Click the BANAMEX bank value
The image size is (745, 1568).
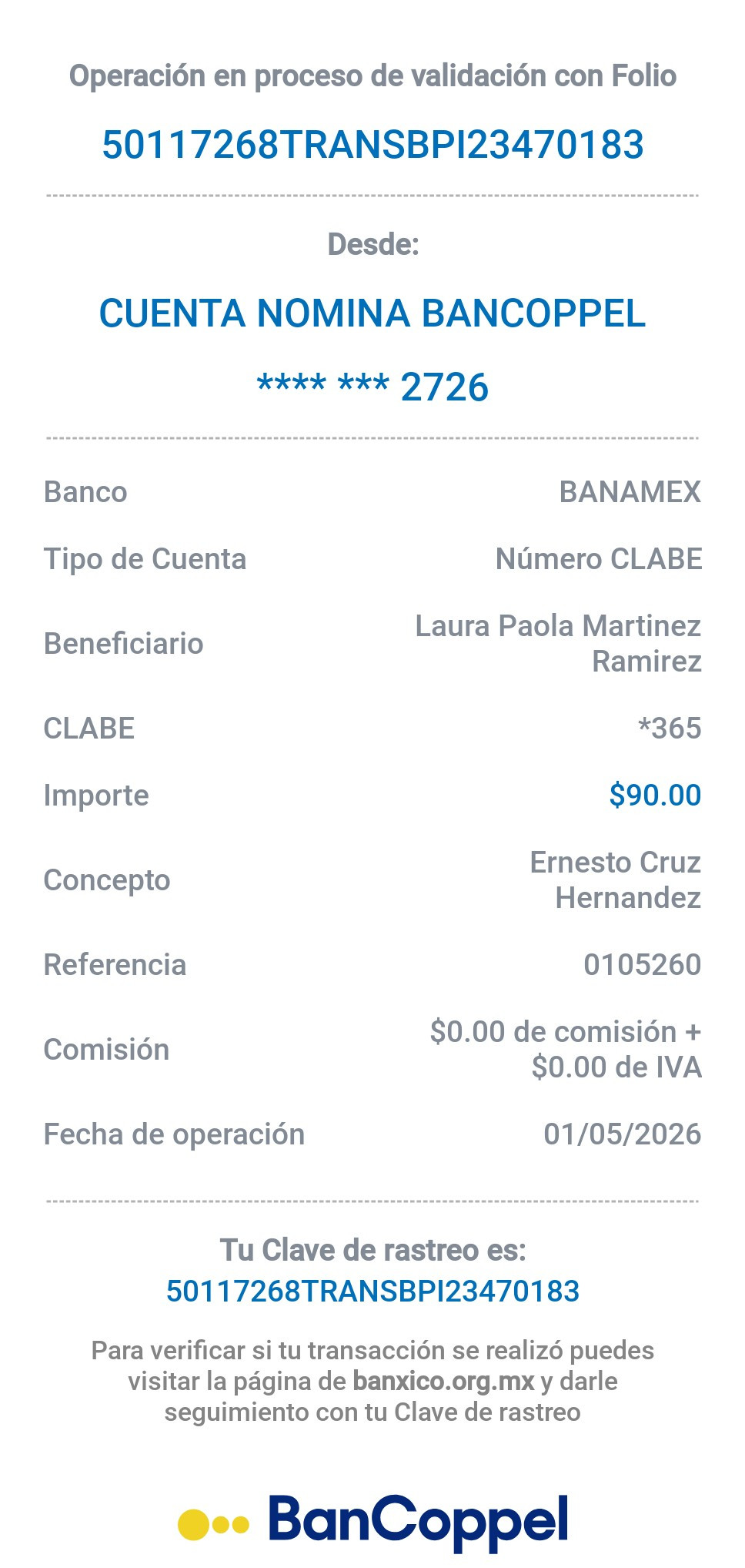(630, 492)
